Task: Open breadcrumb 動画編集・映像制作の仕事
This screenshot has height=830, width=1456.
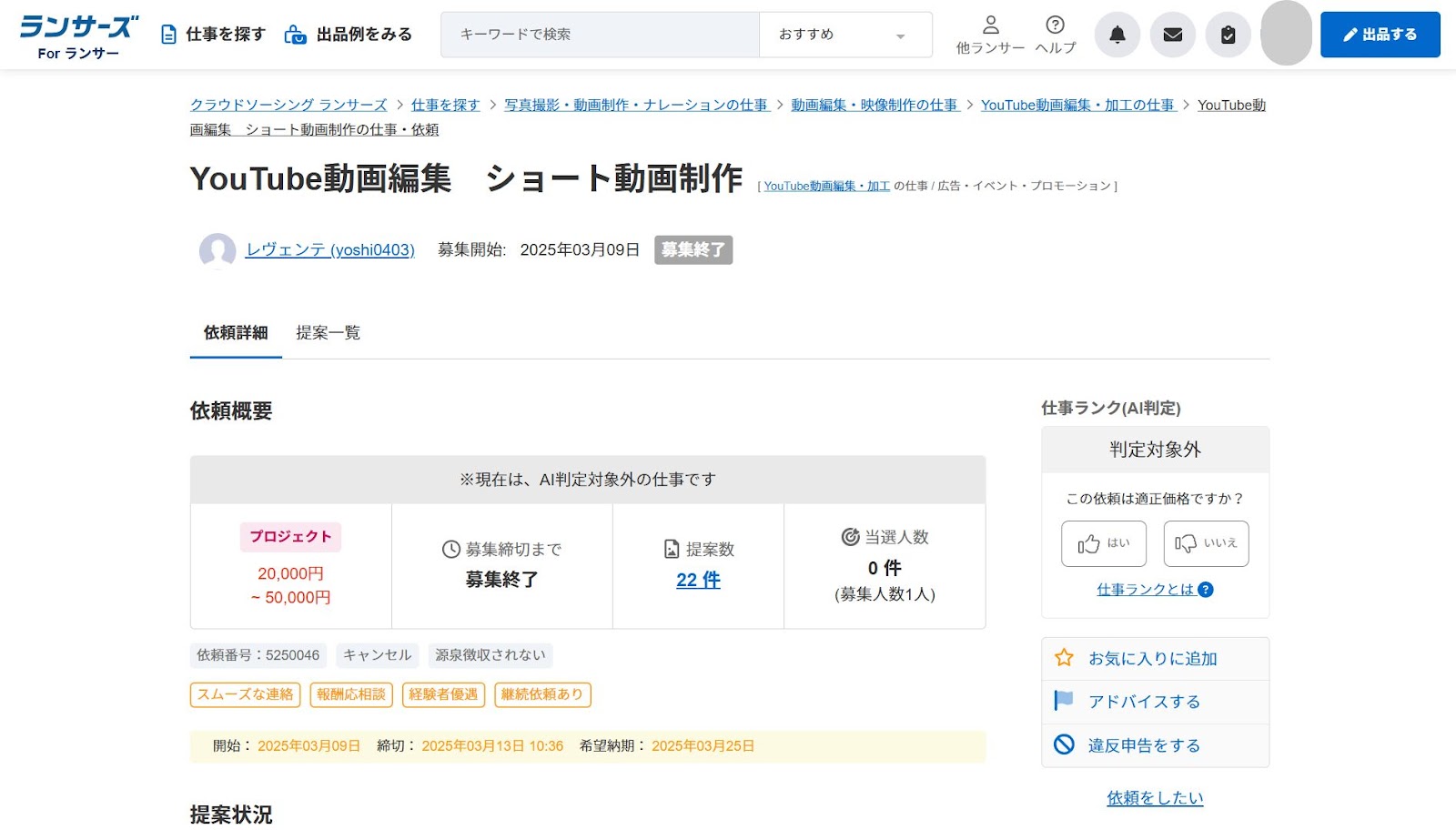Action: [x=875, y=106]
